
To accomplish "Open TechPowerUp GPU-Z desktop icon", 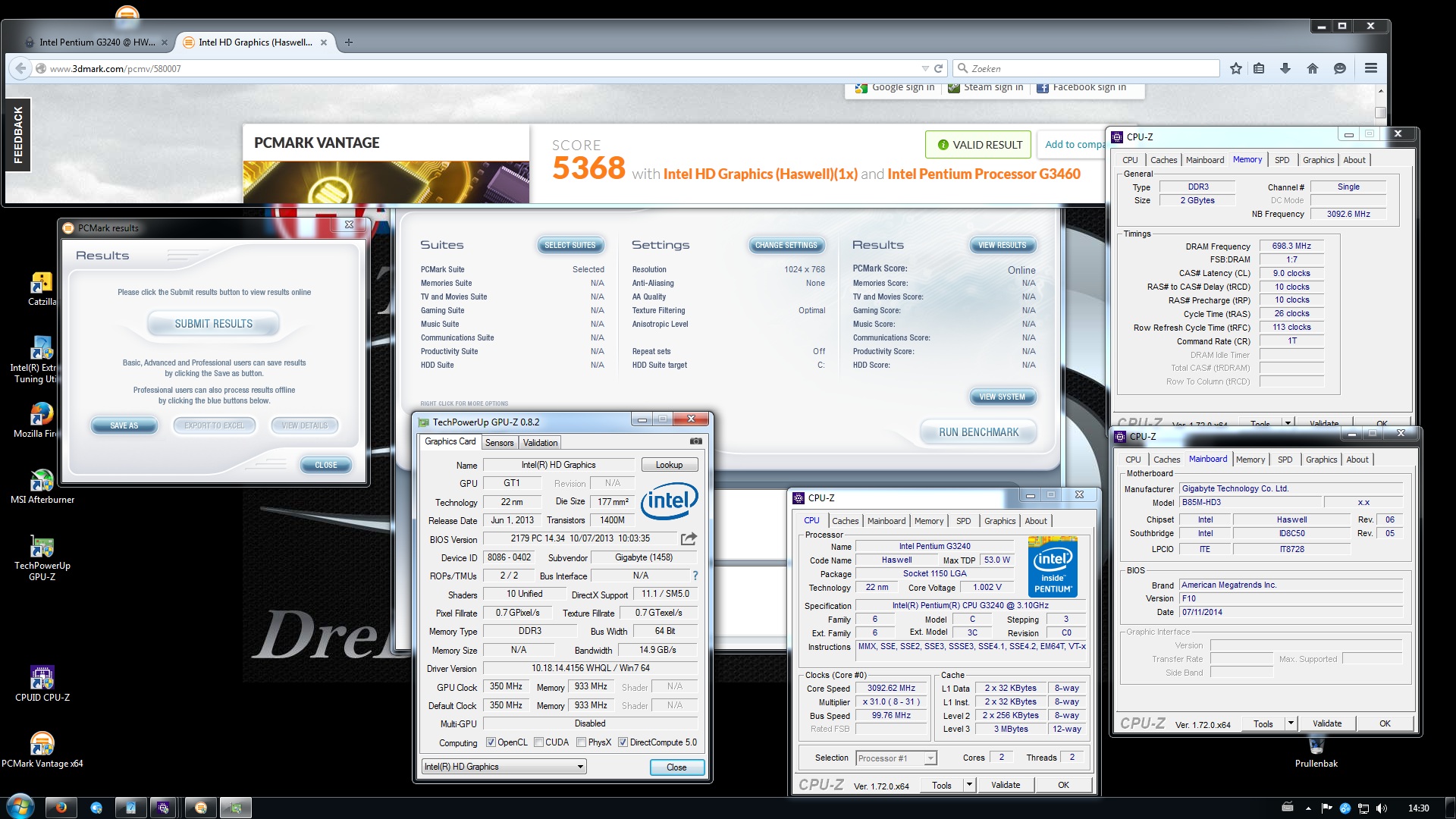I will click(x=42, y=558).
